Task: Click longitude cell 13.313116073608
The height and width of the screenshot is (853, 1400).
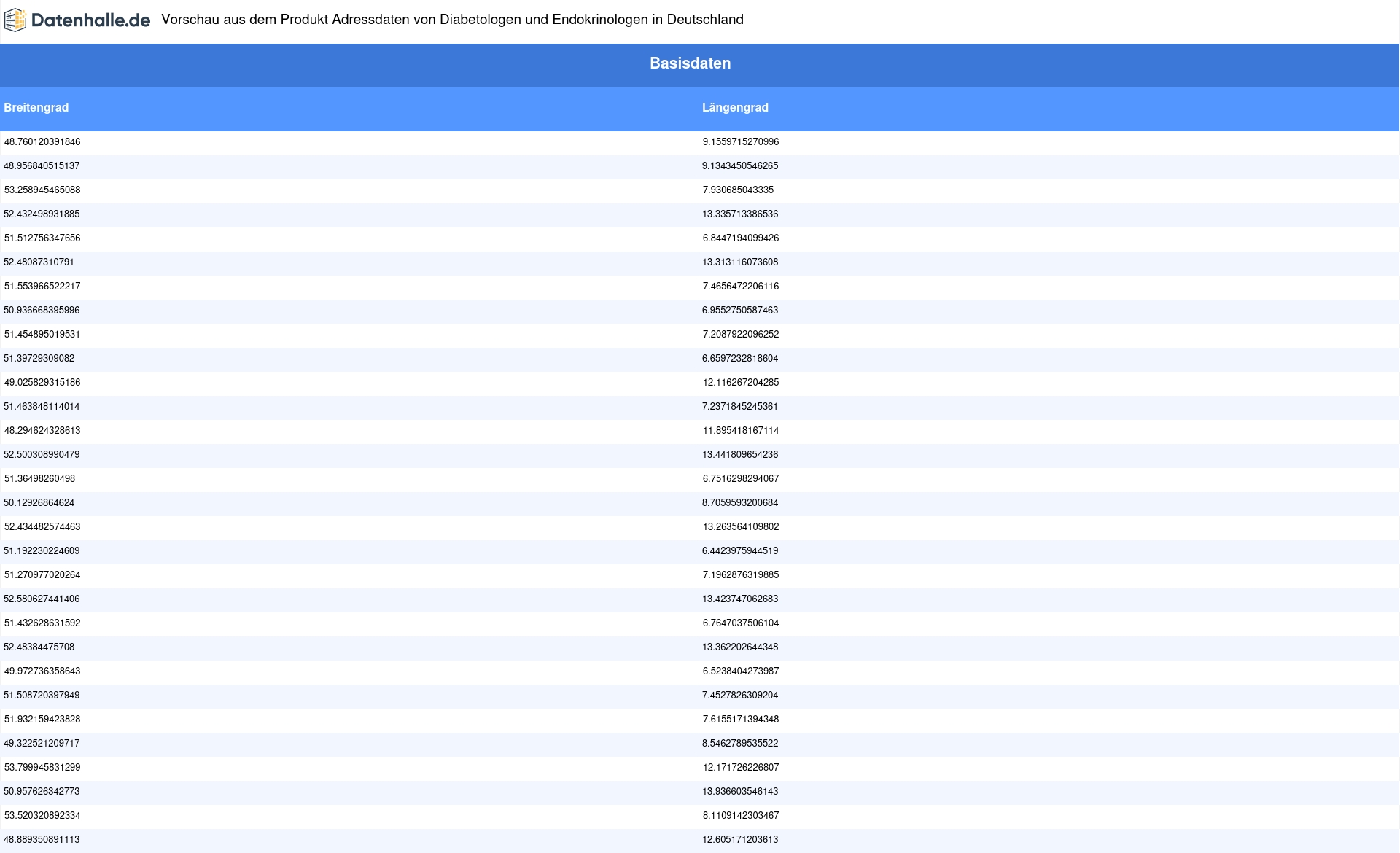Action: pyautogui.click(x=740, y=262)
